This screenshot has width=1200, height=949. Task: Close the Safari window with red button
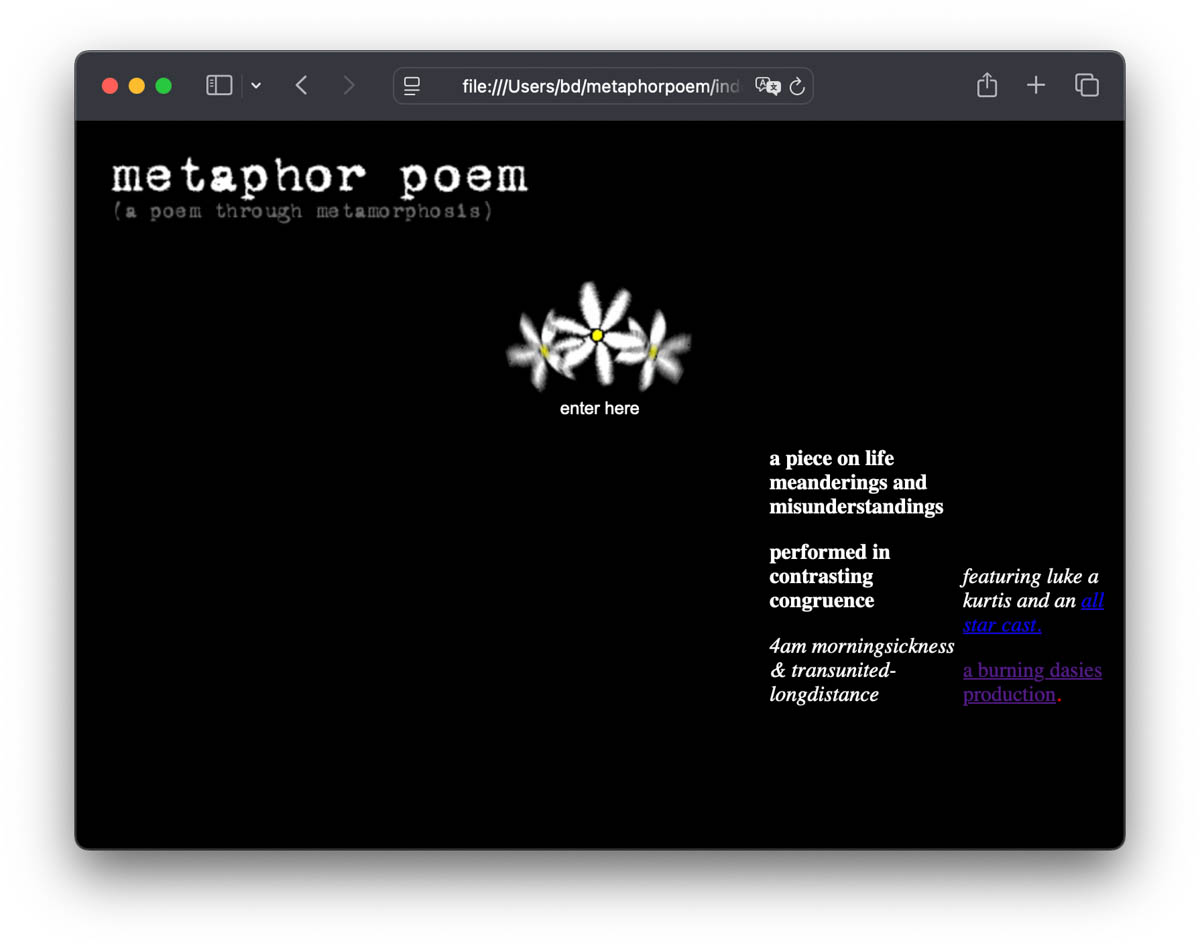click(110, 86)
